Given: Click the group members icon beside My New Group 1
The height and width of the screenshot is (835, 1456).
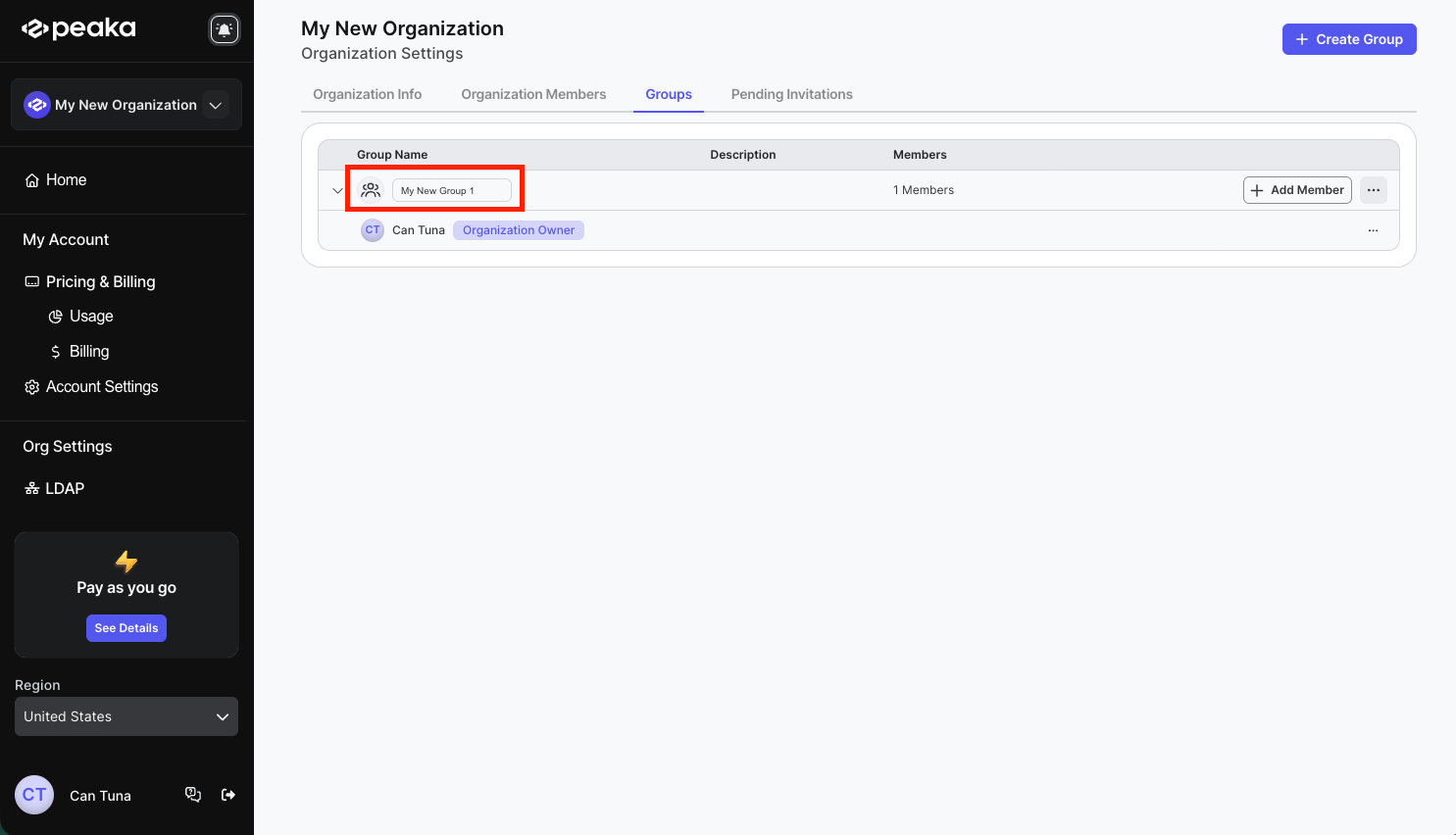Looking at the screenshot, I should click(371, 189).
